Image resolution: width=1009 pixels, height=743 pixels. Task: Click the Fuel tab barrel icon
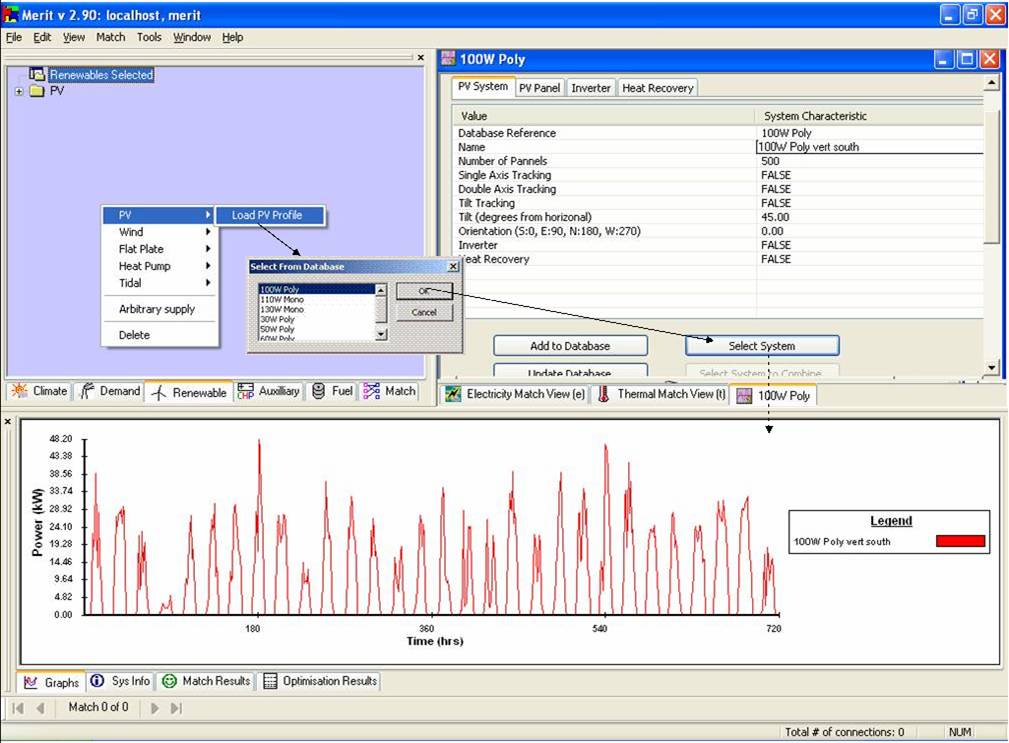(318, 392)
